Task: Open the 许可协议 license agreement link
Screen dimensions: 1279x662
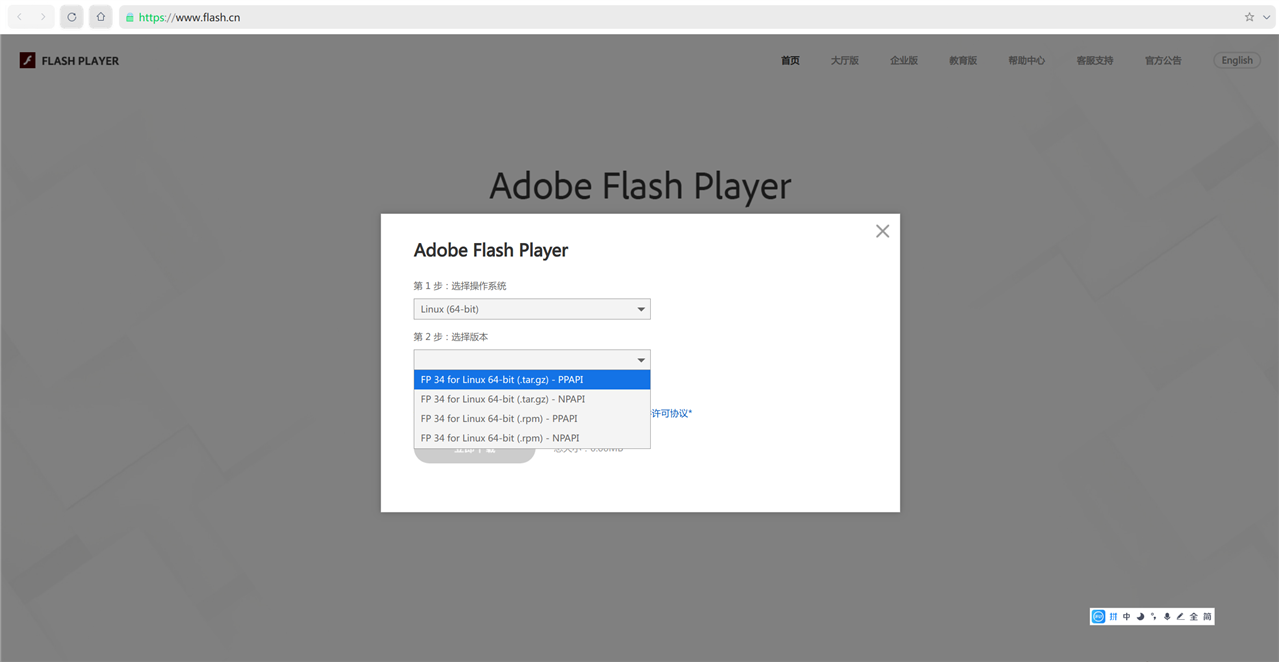Action: pos(671,413)
